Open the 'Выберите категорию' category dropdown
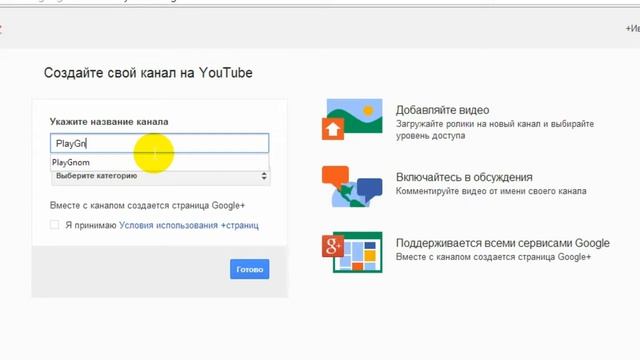 tap(160, 176)
